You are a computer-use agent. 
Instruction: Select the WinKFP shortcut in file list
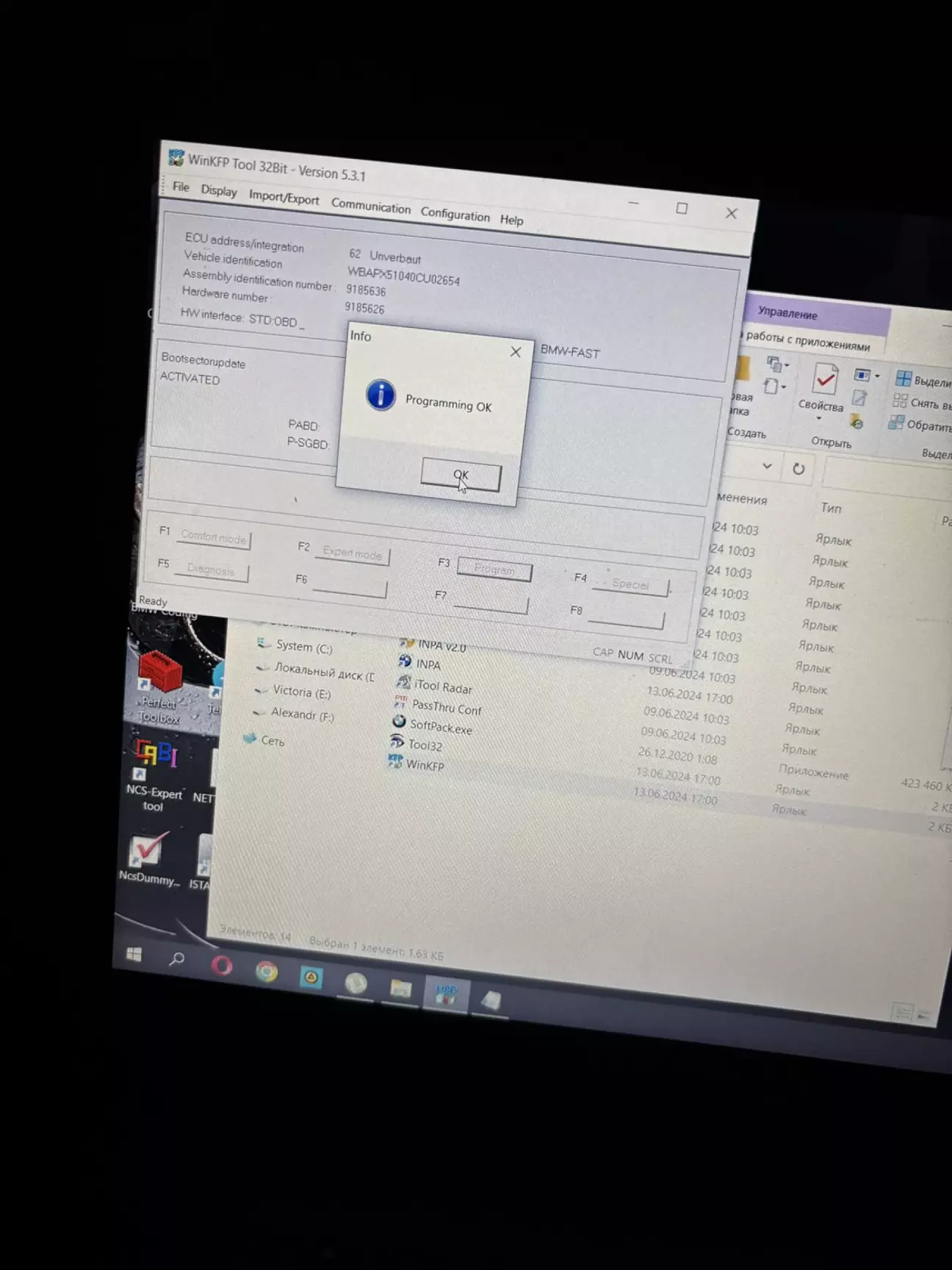[425, 765]
